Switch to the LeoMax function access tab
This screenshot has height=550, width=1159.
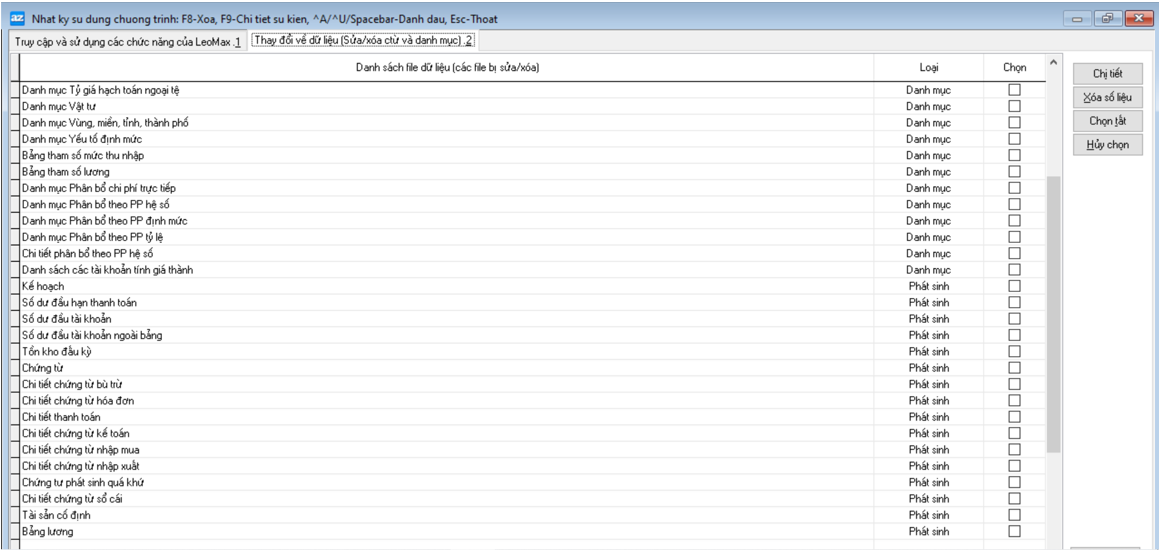[127, 41]
